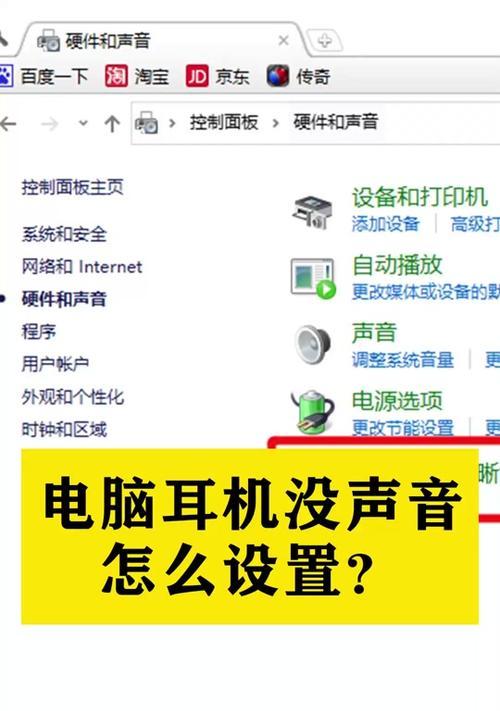The image size is (500, 711).
Task: Open the Power Options battery icon
Action: 313,411
